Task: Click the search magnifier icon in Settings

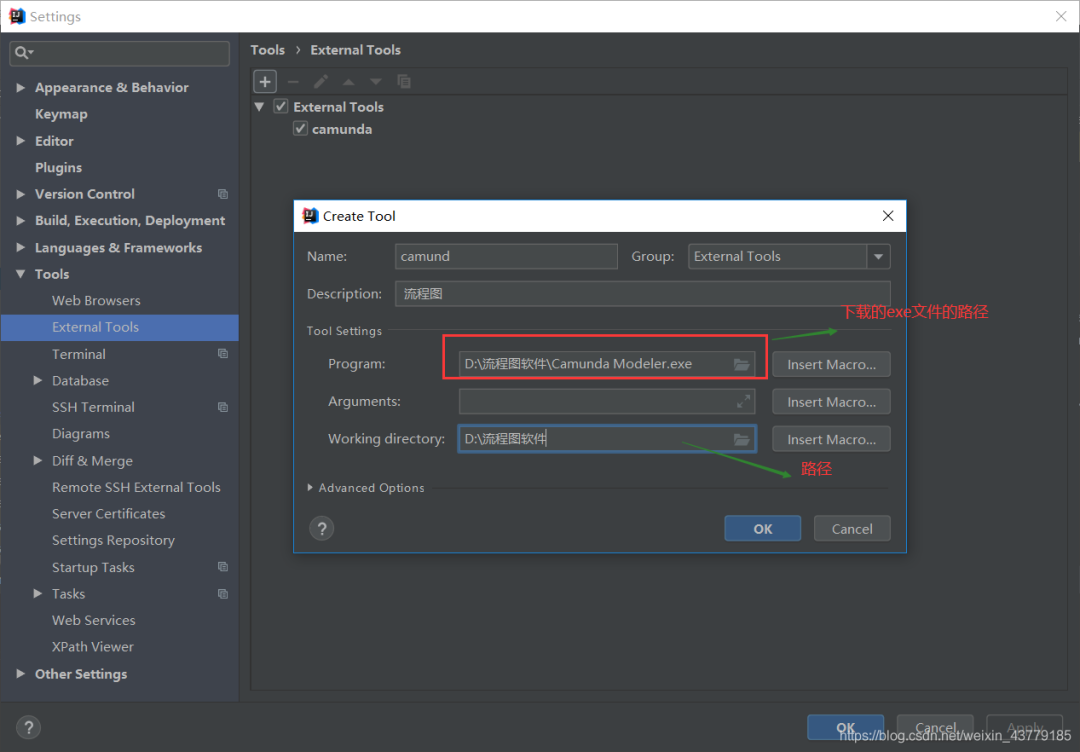Action: click(x=23, y=53)
